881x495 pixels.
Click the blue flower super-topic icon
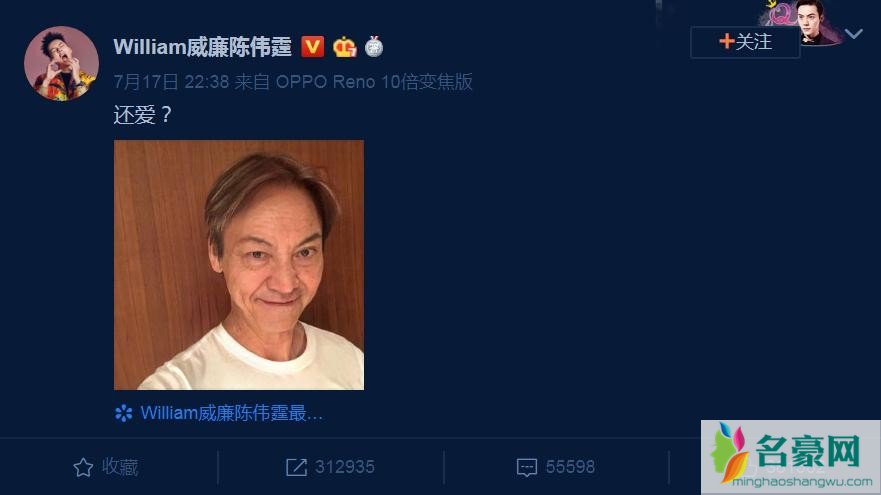click(x=124, y=414)
